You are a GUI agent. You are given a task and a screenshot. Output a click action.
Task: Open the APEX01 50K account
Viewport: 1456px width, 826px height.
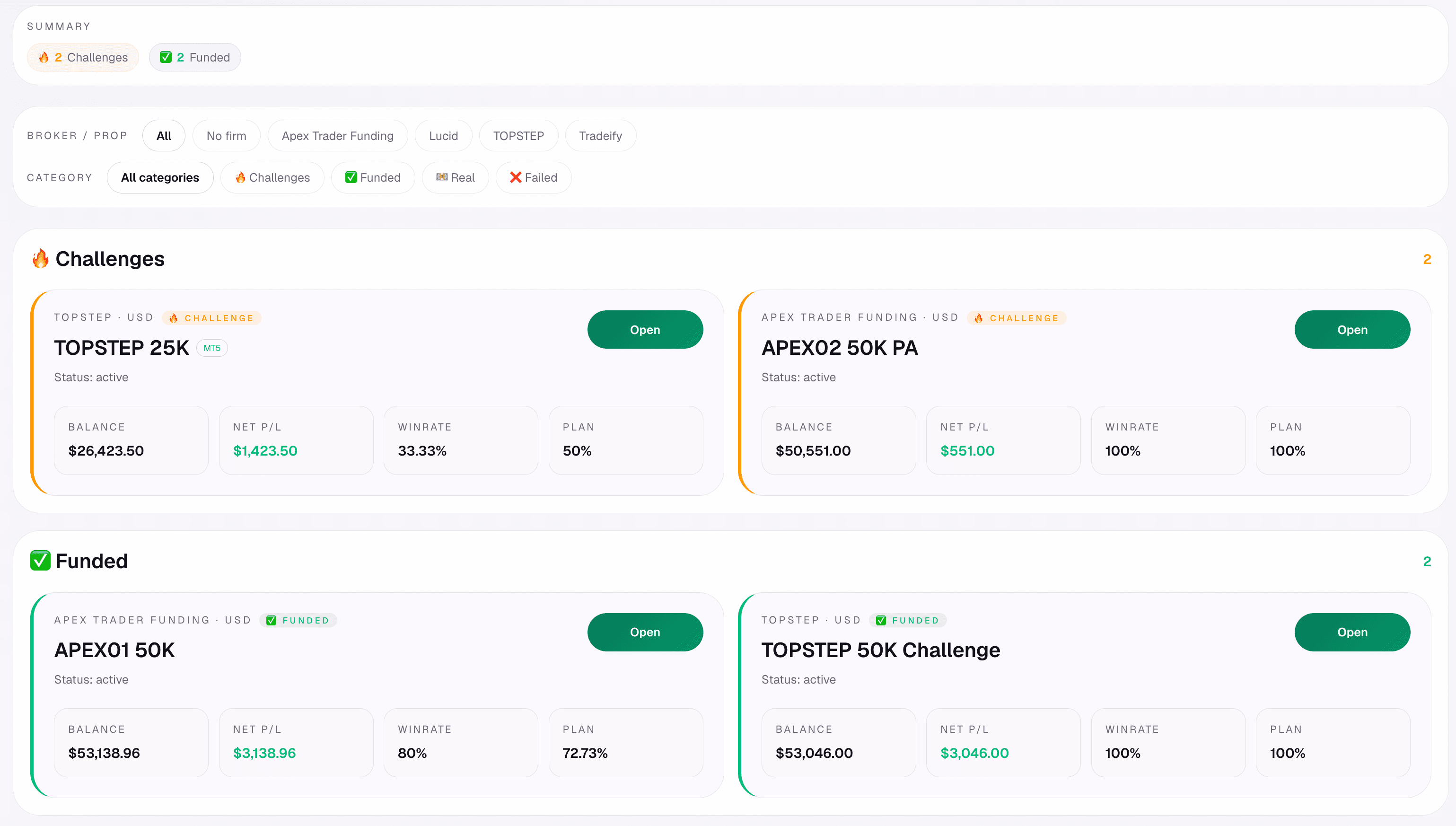(645, 632)
